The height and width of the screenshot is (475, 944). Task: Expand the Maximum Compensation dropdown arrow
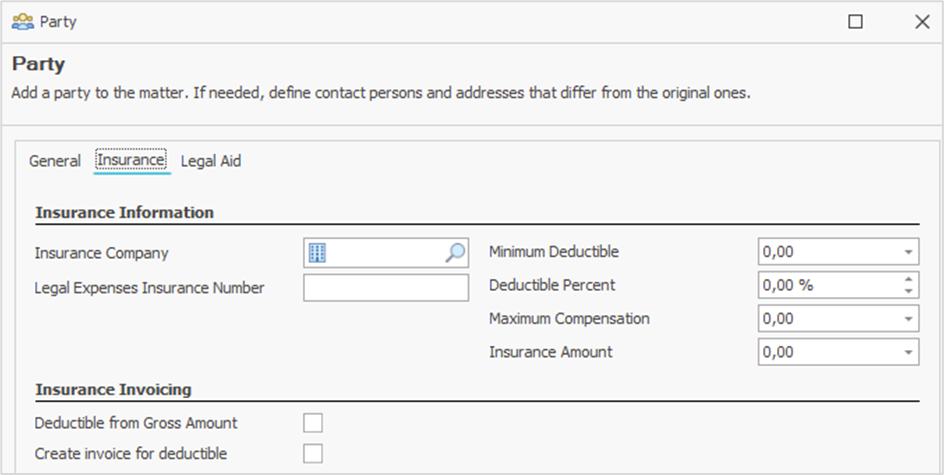coord(908,319)
